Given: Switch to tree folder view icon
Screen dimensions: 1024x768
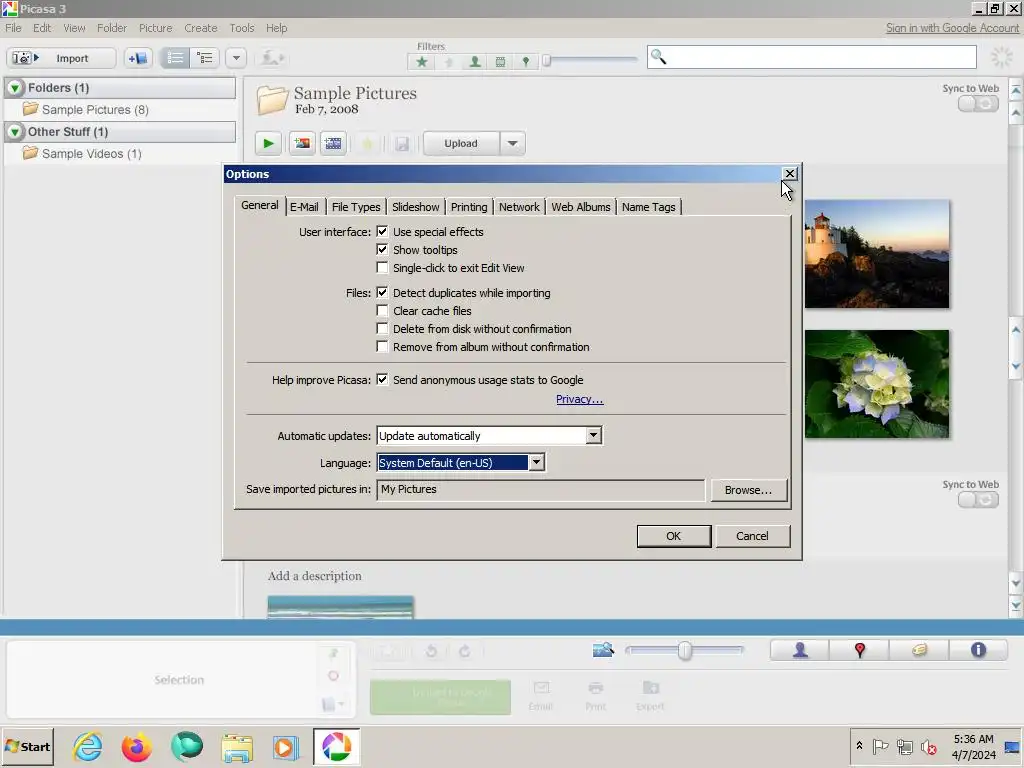Looking at the screenshot, I should pos(205,58).
